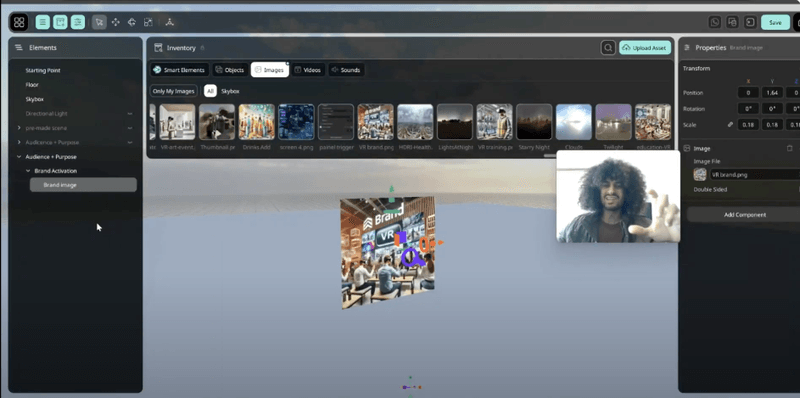This screenshot has width=800, height=398.
Task: Click the Inventory panel header icon
Action: pyautogui.click(x=158, y=47)
